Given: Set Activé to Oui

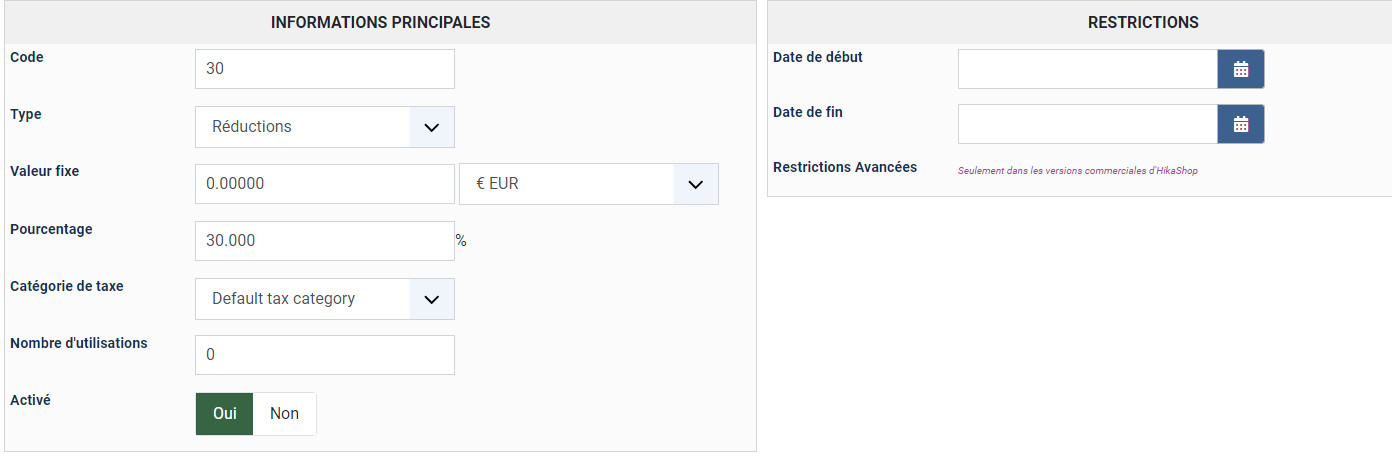Looking at the screenshot, I should click(224, 413).
